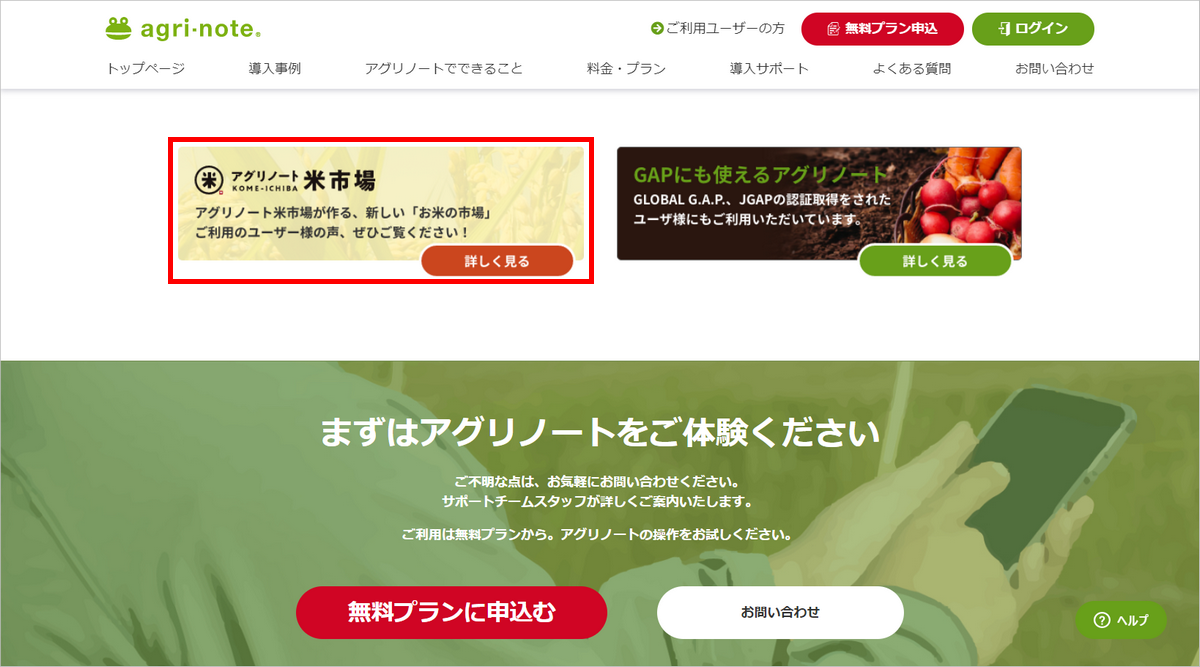
Task: Click the arrow icon beside ご利用ユーザーの方
Action: tap(657, 29)
